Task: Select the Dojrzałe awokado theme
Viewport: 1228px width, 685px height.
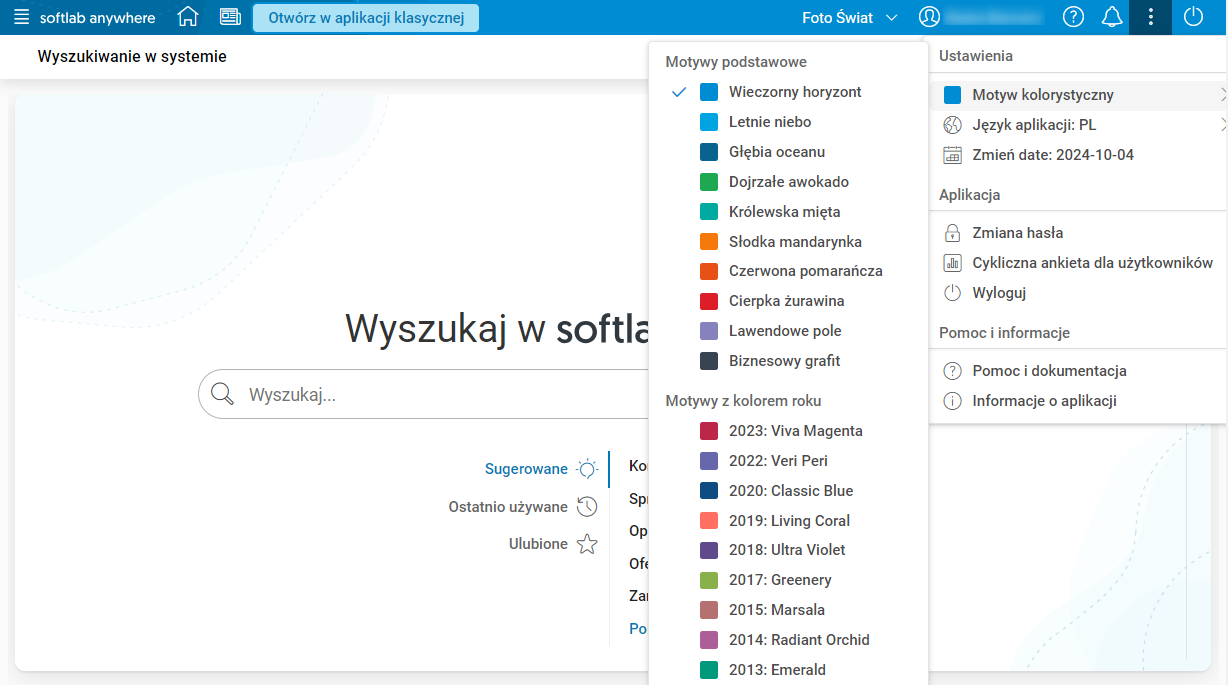Action: 790,181
